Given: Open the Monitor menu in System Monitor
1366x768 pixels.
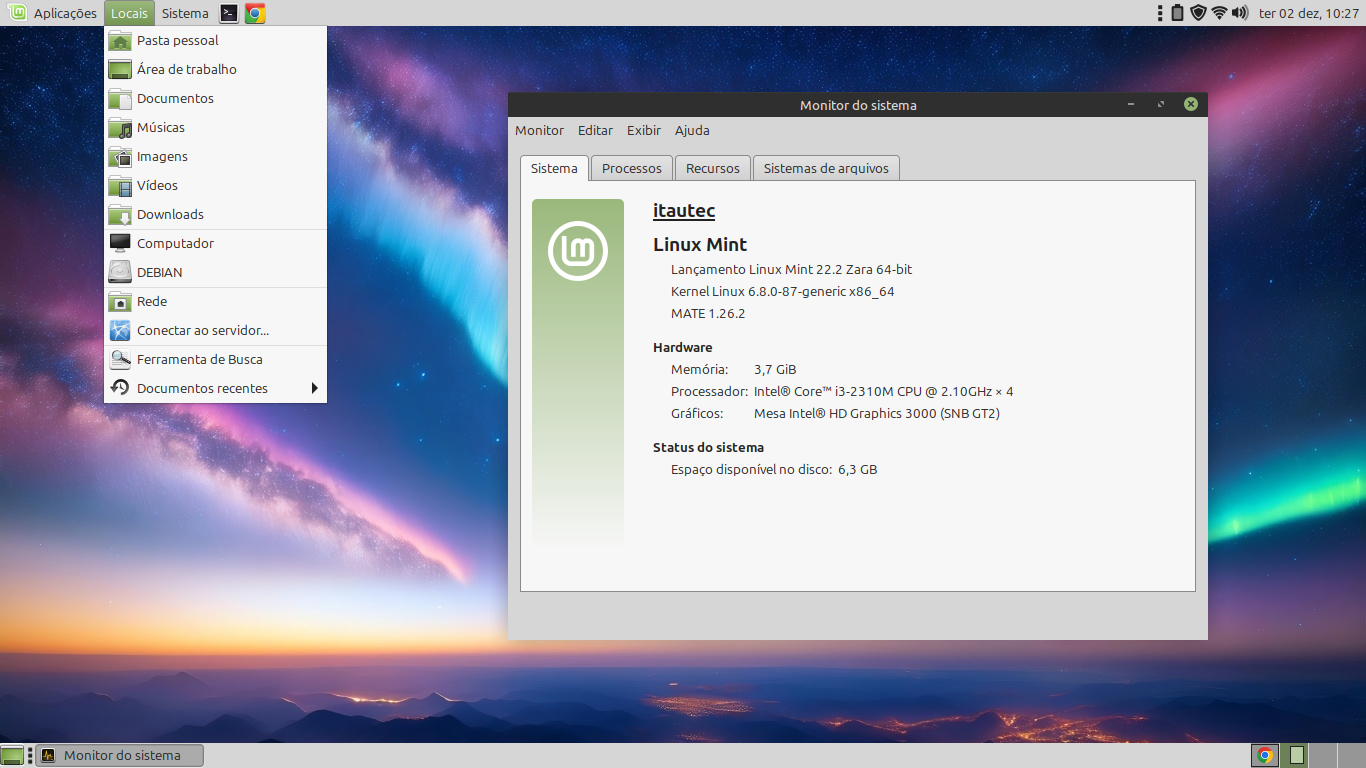Looking at the screenshot, I should (x=539, y=131).
